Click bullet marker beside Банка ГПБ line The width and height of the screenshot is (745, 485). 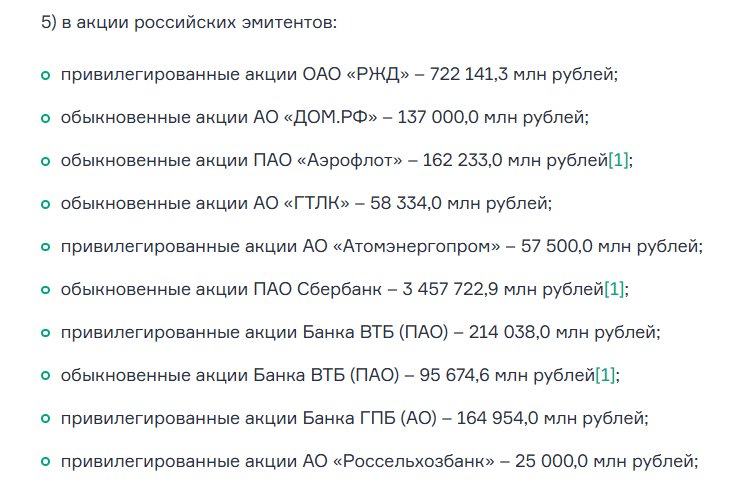46,418
